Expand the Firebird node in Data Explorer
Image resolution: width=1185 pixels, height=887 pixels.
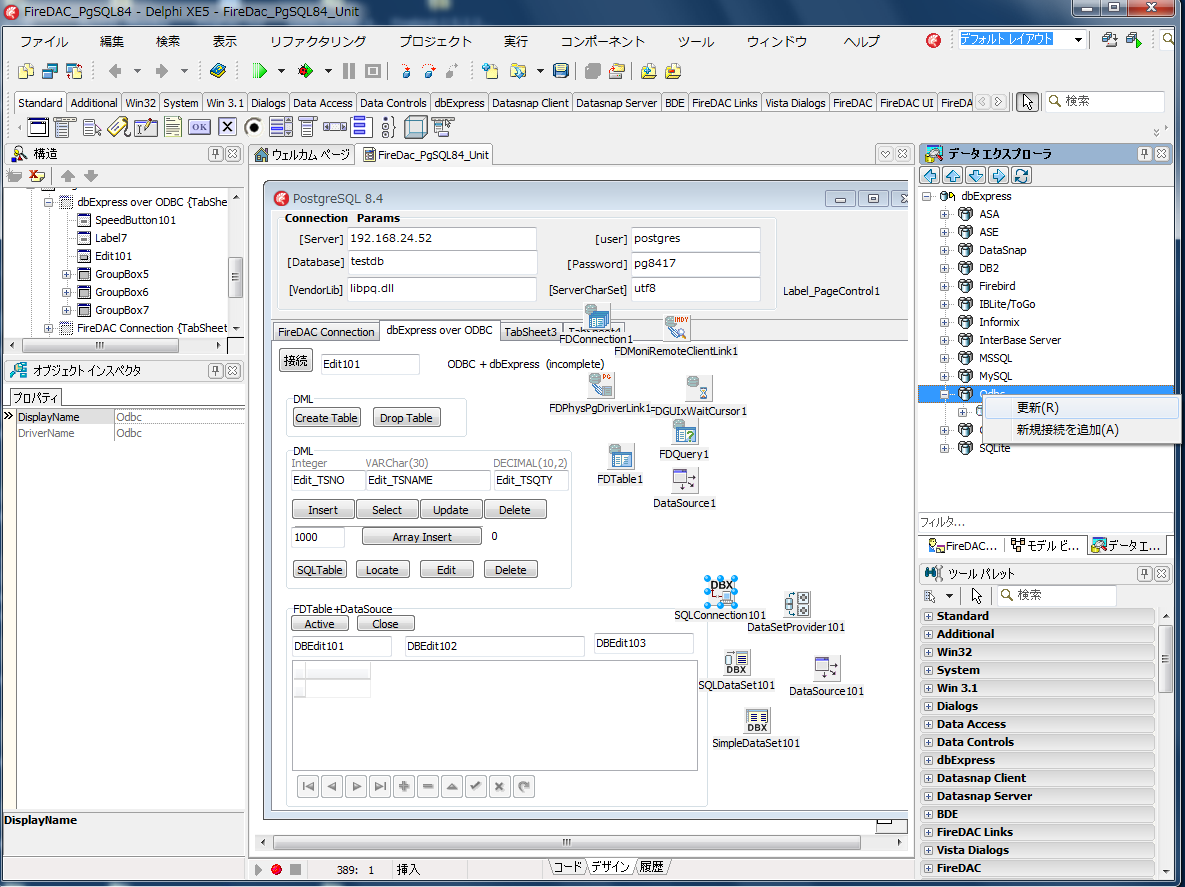[945, 286]
